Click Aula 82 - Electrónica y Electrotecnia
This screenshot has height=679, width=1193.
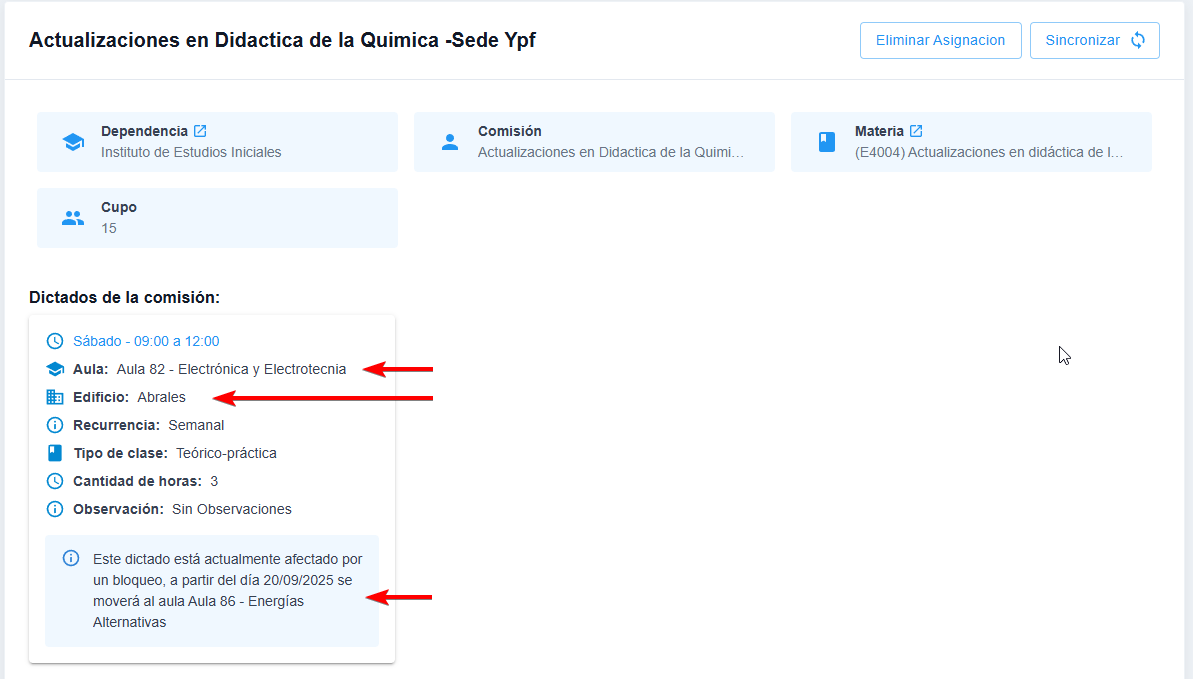tap(231, 369)
